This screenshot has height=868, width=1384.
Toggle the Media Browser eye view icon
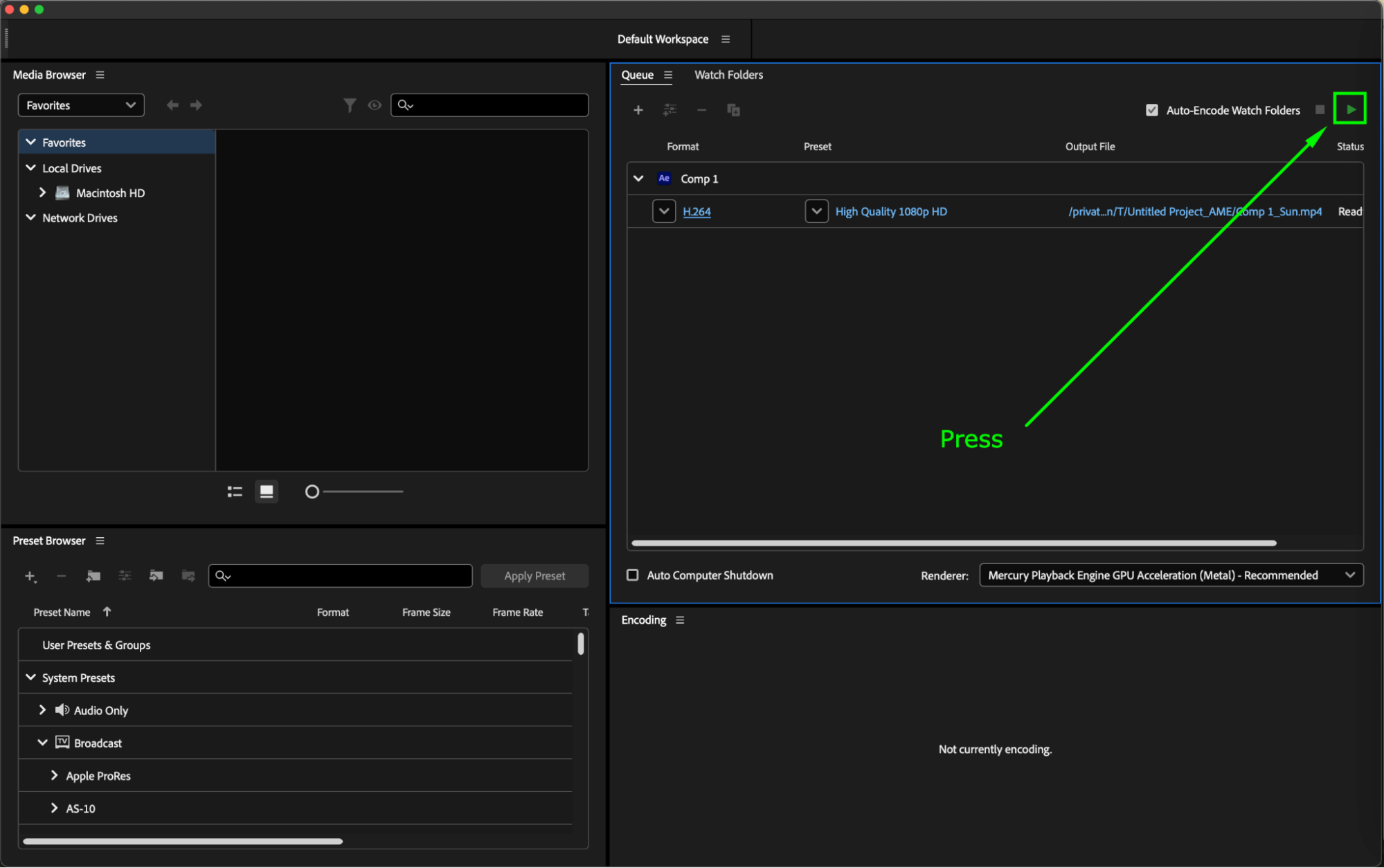pyautogui.click(x=375, y=105)
